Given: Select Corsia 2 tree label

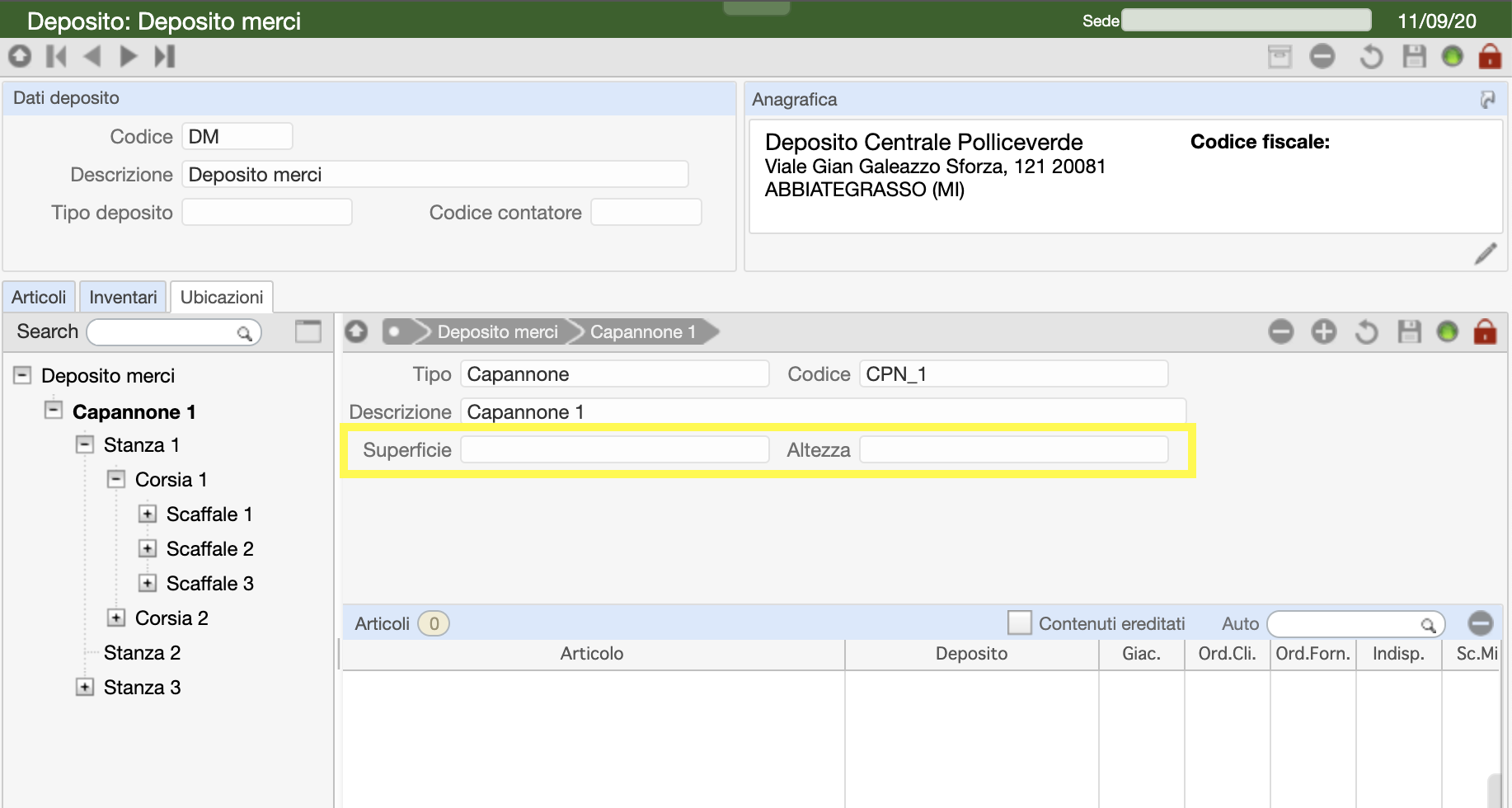Looking at the screenshot, I should (x=171, y=618).
